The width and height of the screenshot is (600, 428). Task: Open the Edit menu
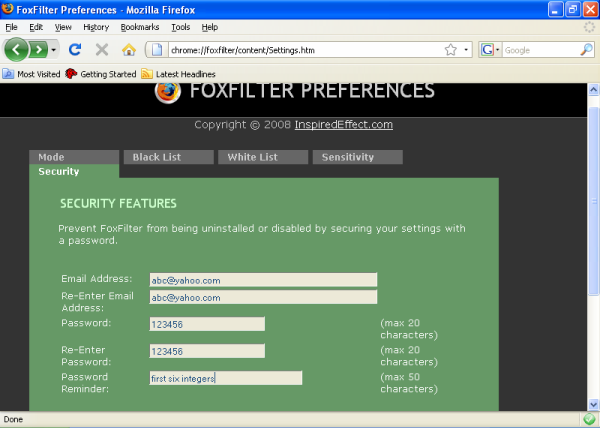pyautogui.click(x=36, y=27)
